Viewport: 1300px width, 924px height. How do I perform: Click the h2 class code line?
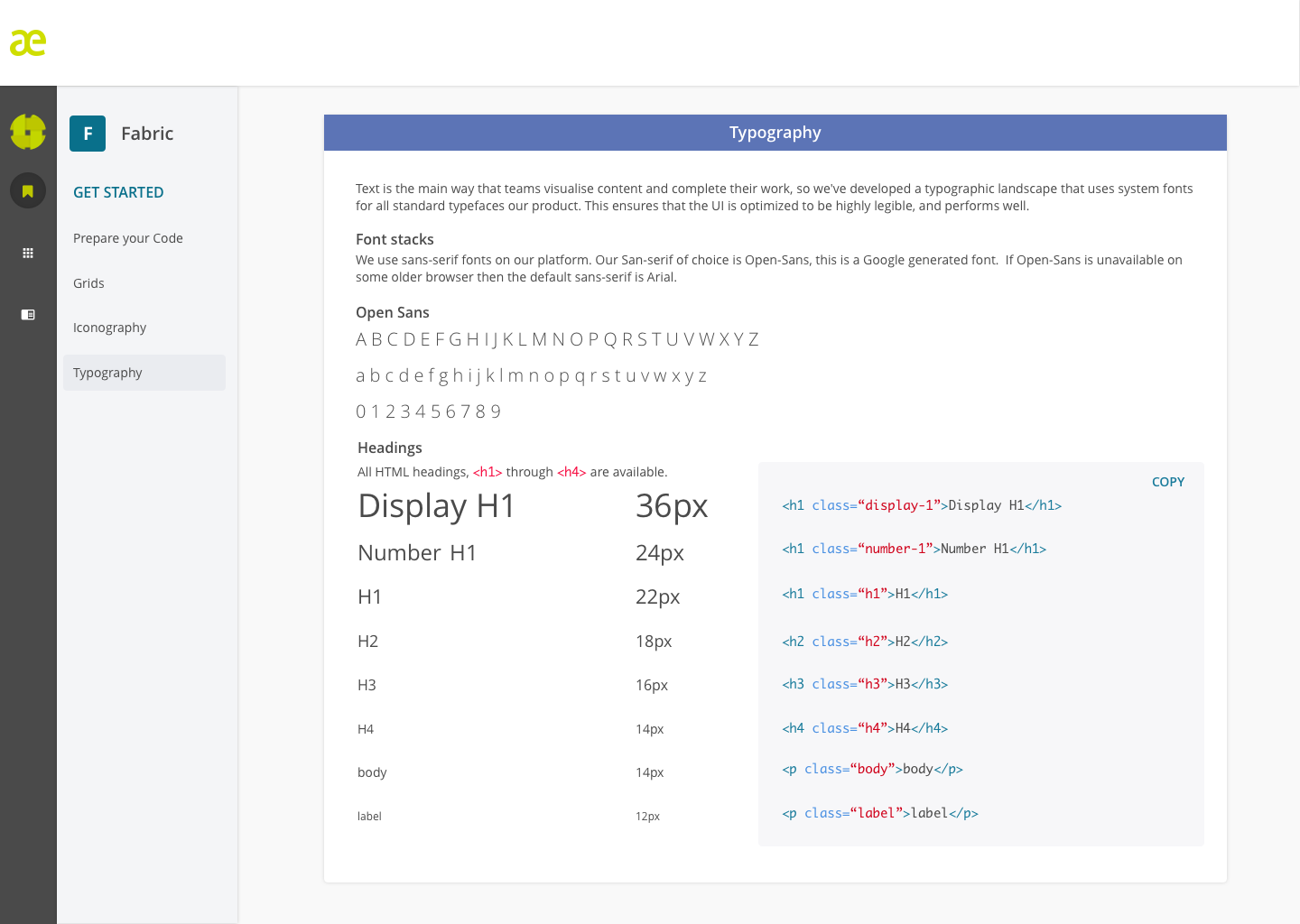pos(865,642)
